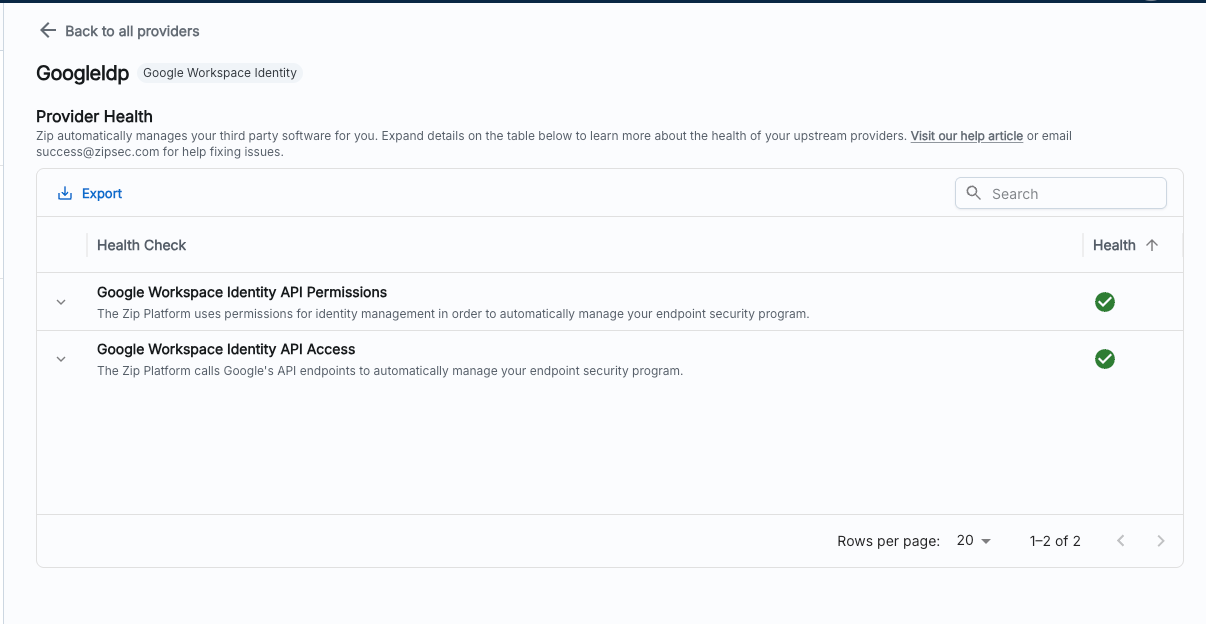Image resolution: width=1206 pixels, height=624 pixels.
Task: Go to previous page arrow
Action: click(1121, 541)
